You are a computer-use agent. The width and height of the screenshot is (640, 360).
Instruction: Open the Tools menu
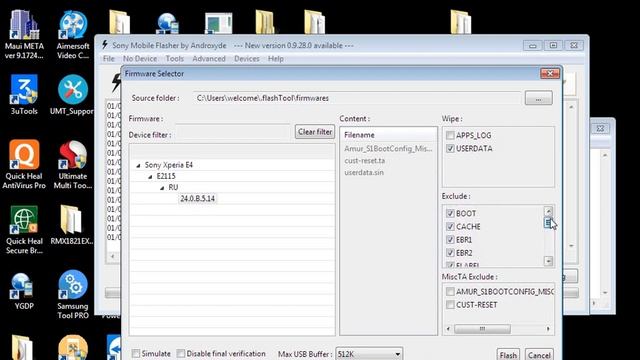pyautogui.click(x=175, y=59)
